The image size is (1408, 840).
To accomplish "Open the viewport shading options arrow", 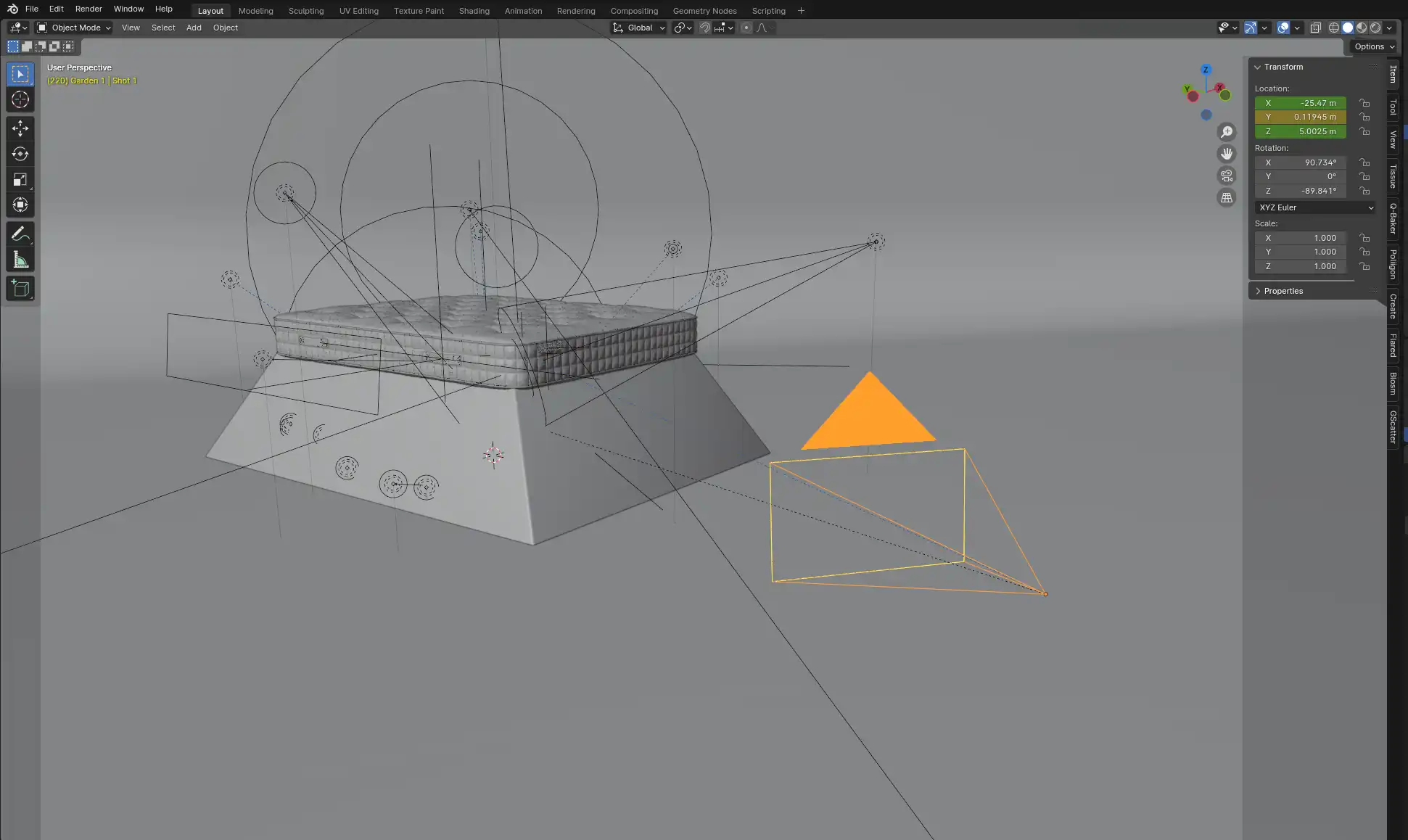I will 1389,28.
